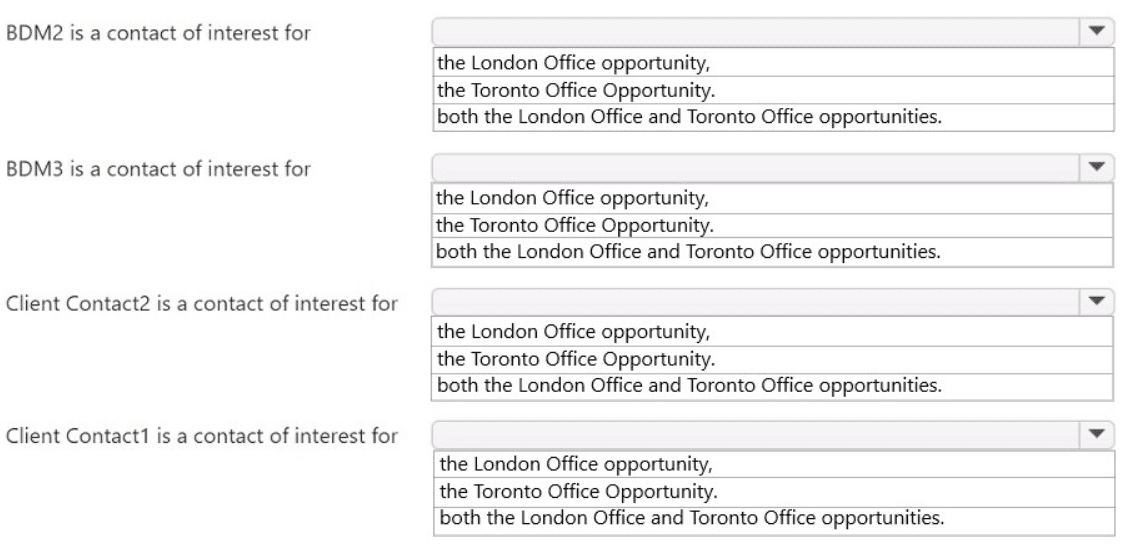The image size is (1125, 545).
Task: Select Toronto Office Opportunity for Client Contact2
Action: (773, 359)
